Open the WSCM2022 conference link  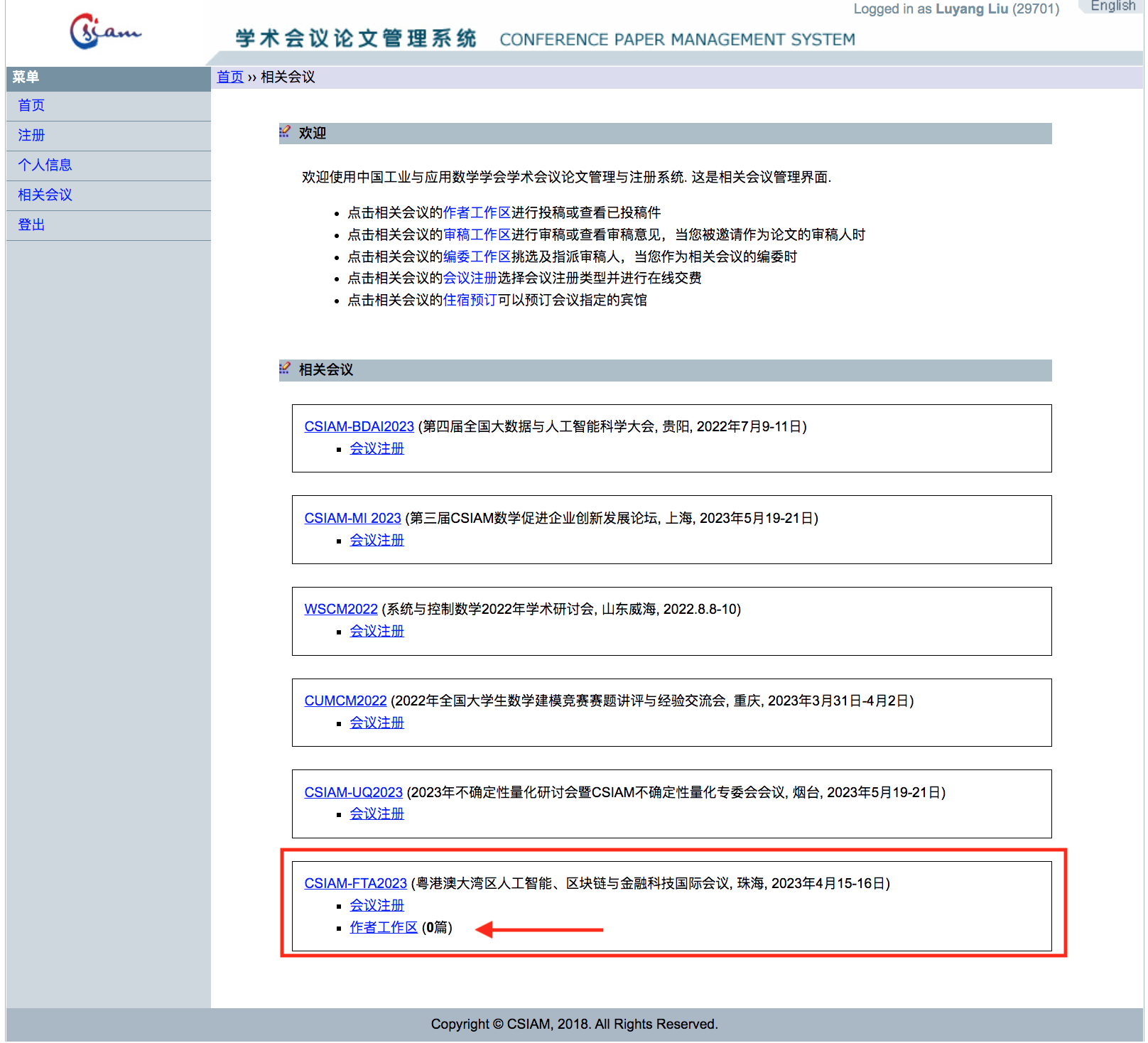341,610
